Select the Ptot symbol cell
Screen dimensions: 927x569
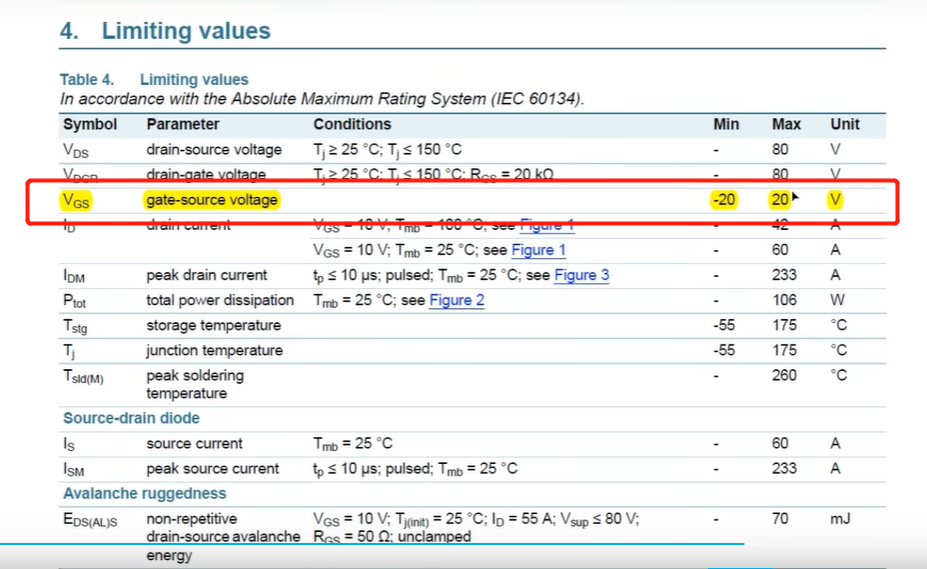pyautogui.click(x=74, y=301)
